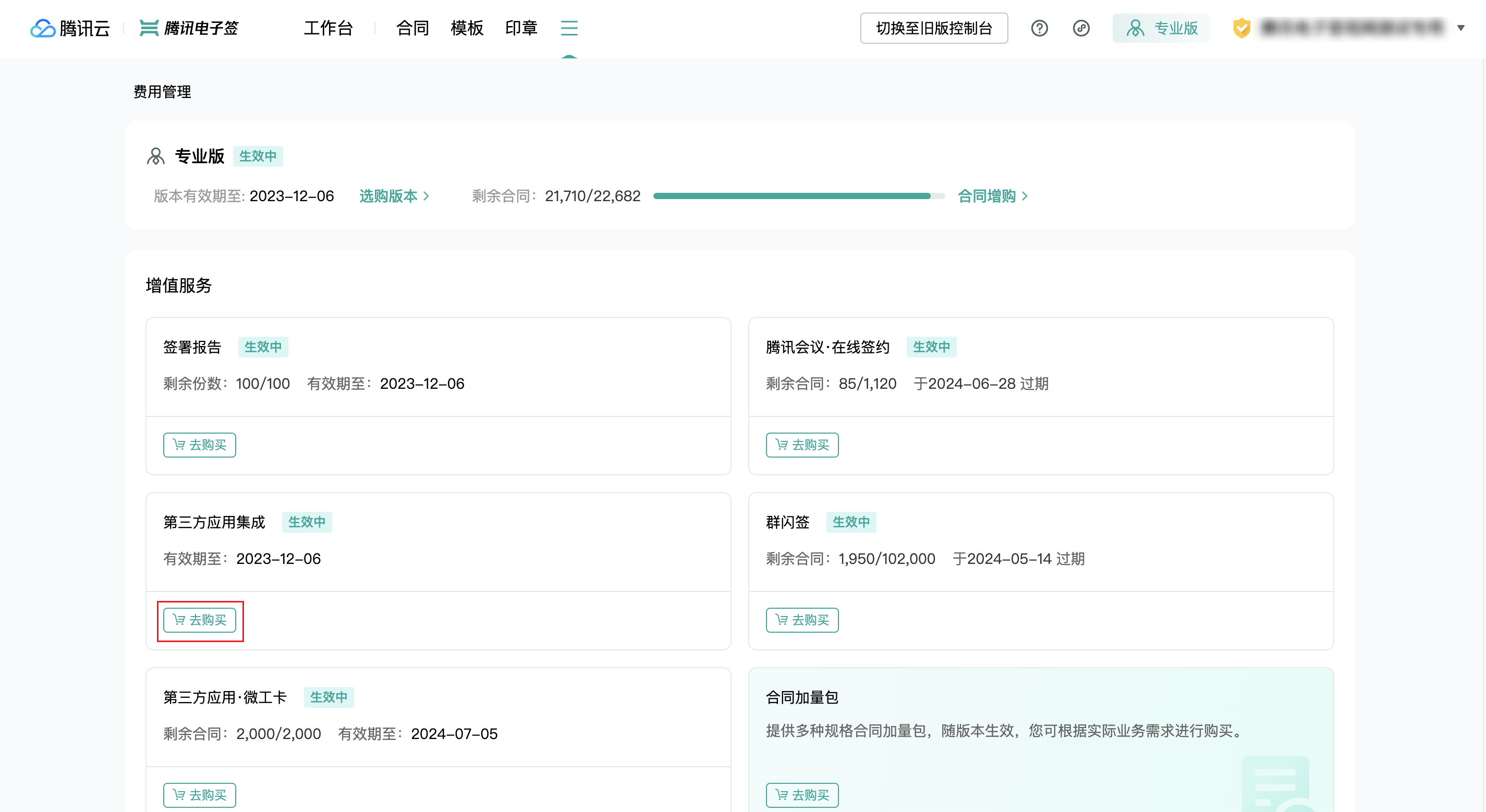1486x812 pixels.
Task: Expand the account dropdown arrow
Action: tap(1461, 28)
